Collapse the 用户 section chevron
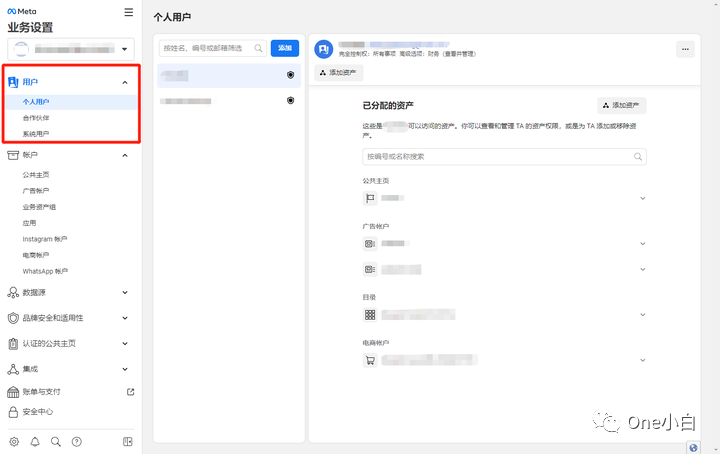Image resolution: width=720 pixels, height=454 pixels. [x=124, y=83]
